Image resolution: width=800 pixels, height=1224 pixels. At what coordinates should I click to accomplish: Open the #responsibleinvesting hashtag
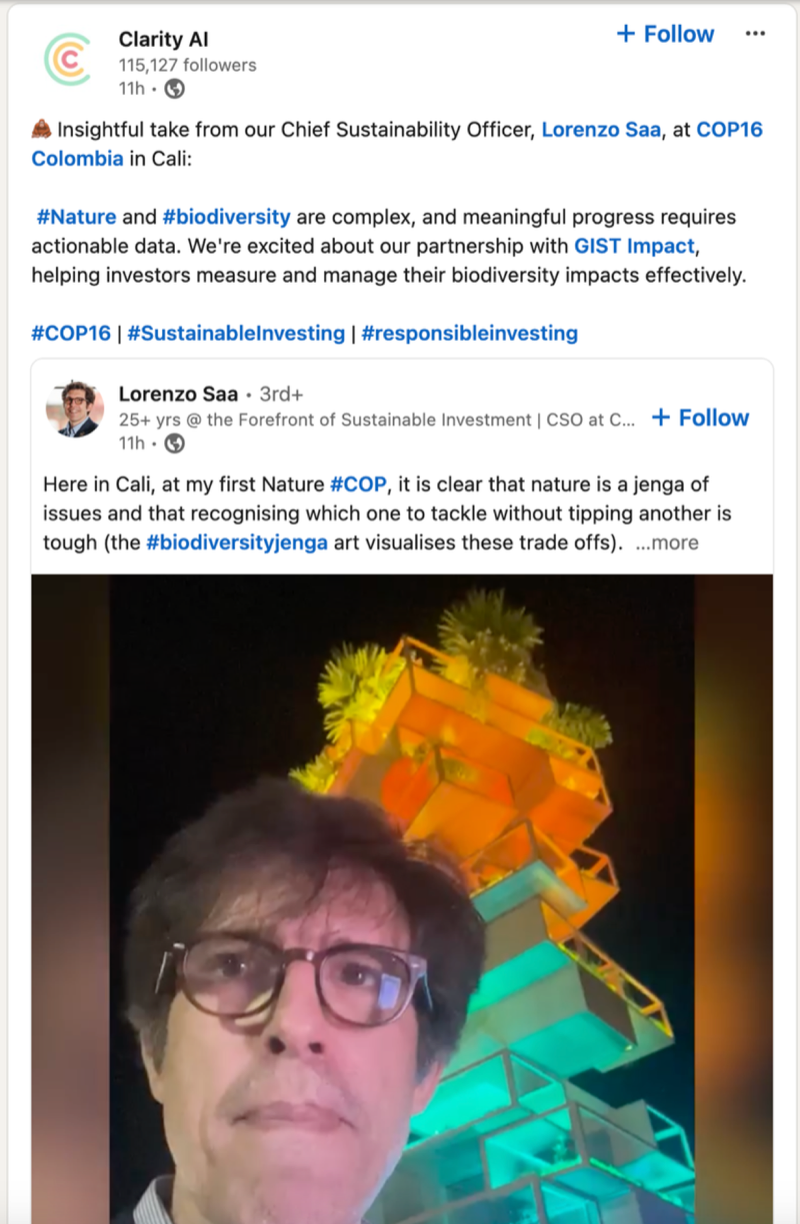click(469, 333)
